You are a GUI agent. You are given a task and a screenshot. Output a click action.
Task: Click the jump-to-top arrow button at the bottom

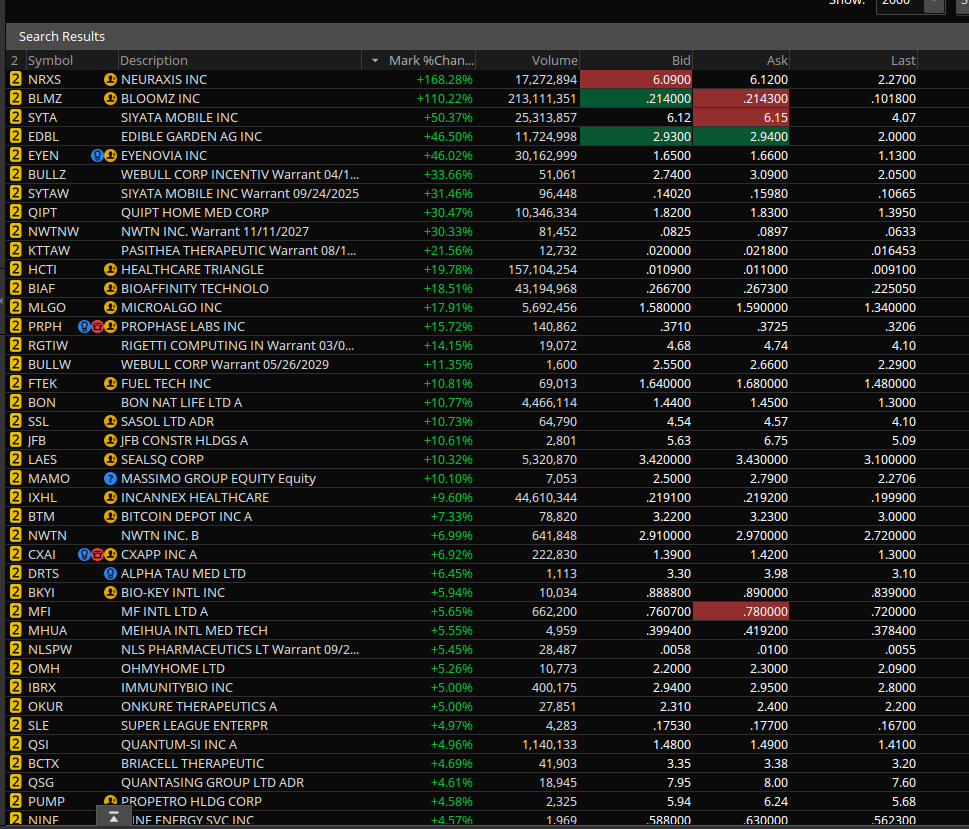point(114,817)
